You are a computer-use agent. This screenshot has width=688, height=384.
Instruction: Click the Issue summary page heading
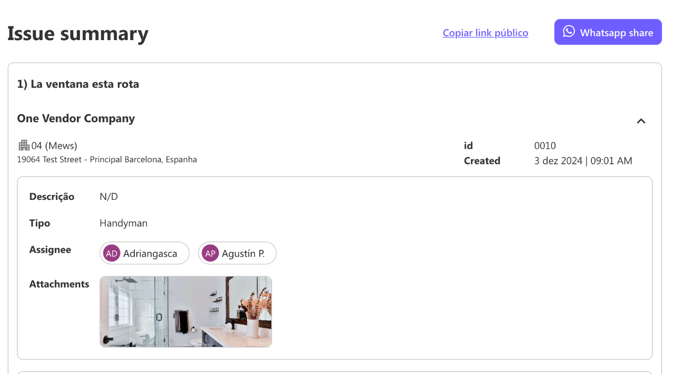click(78, 34)
